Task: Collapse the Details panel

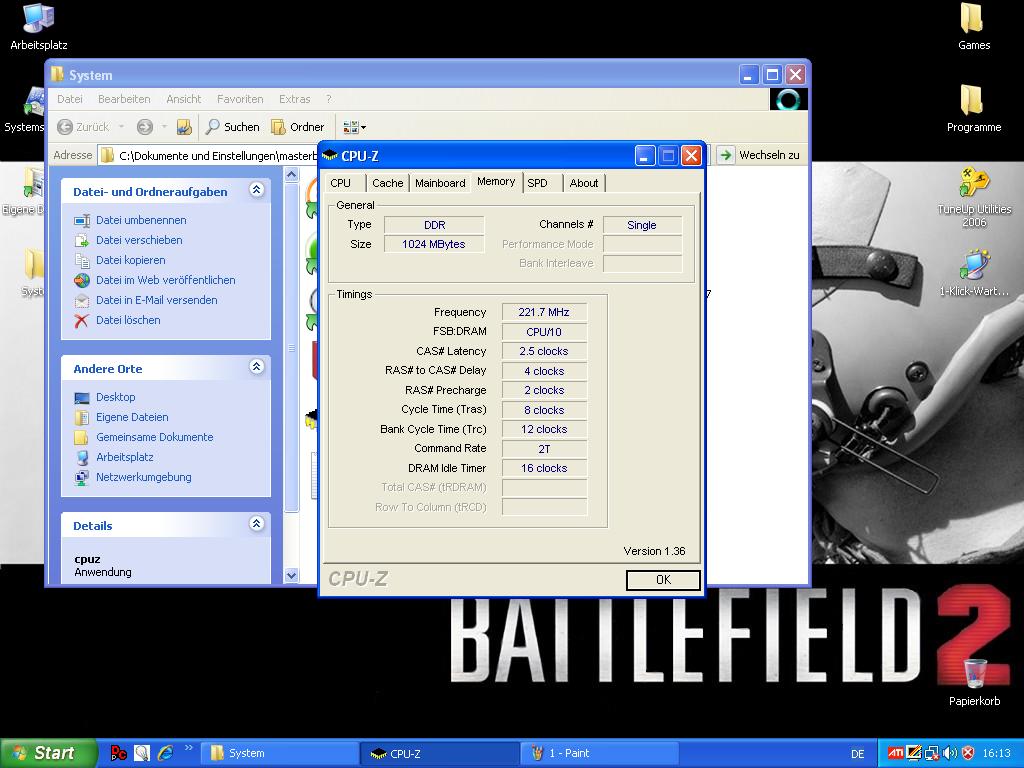Action: tap(257, 523)
